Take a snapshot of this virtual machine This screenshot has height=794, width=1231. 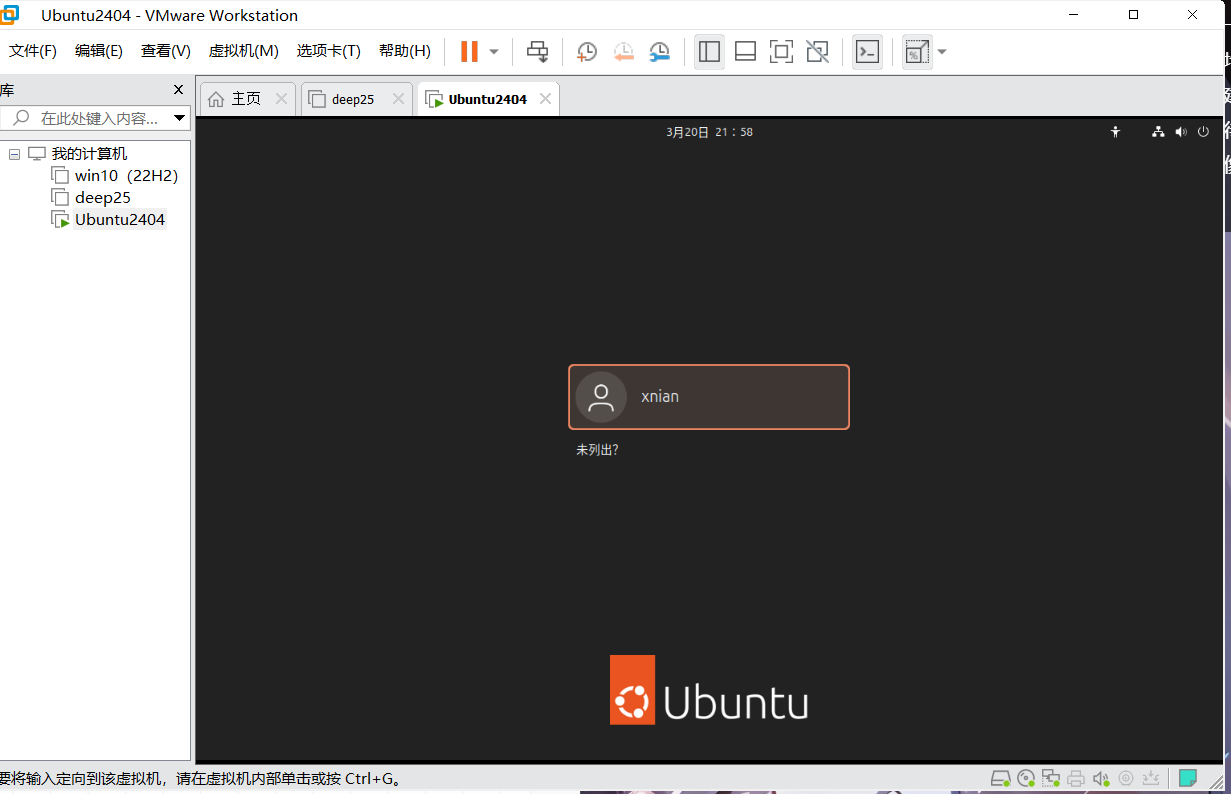point(587,51)
